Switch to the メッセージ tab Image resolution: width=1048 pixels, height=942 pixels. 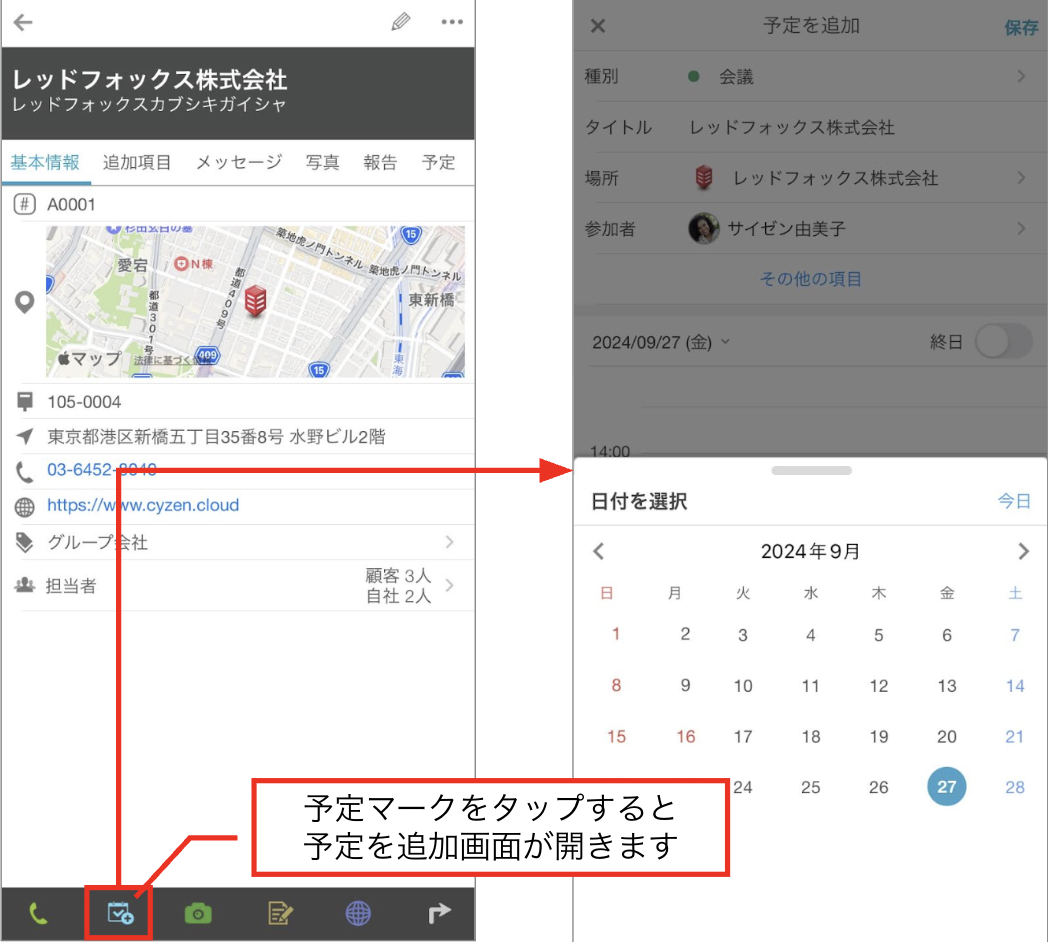point(239,162)
